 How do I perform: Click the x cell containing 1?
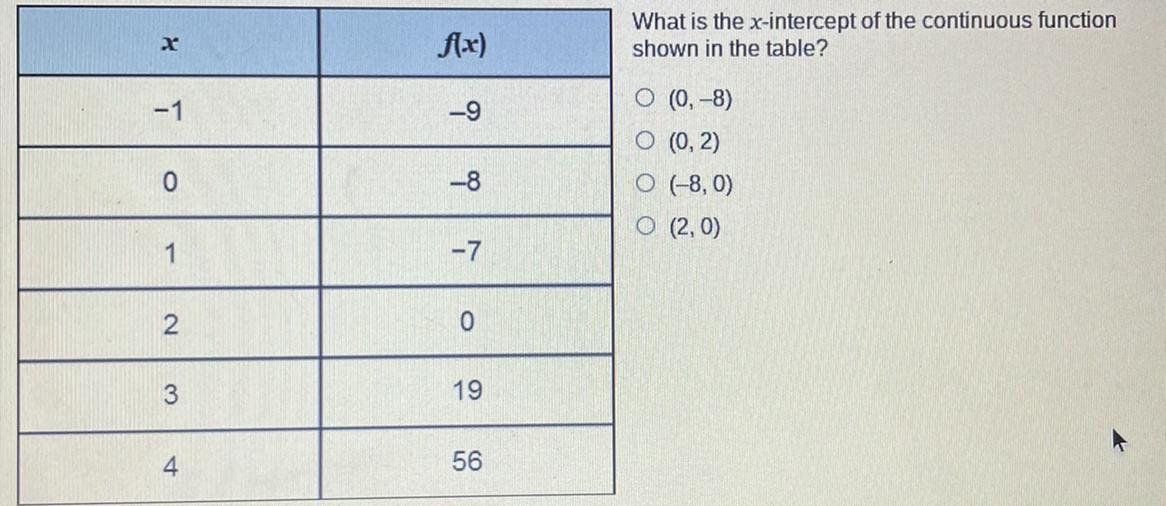169,253
